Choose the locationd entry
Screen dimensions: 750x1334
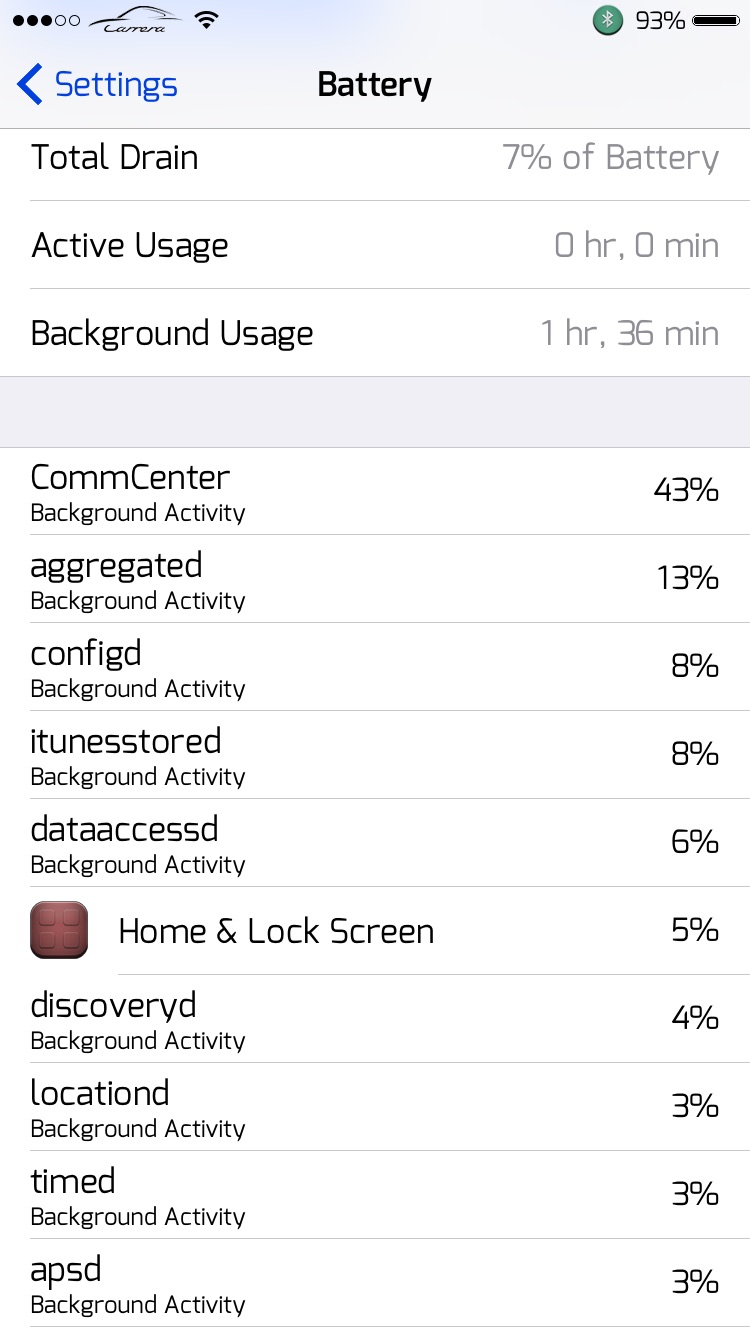tap(375, 1107)
